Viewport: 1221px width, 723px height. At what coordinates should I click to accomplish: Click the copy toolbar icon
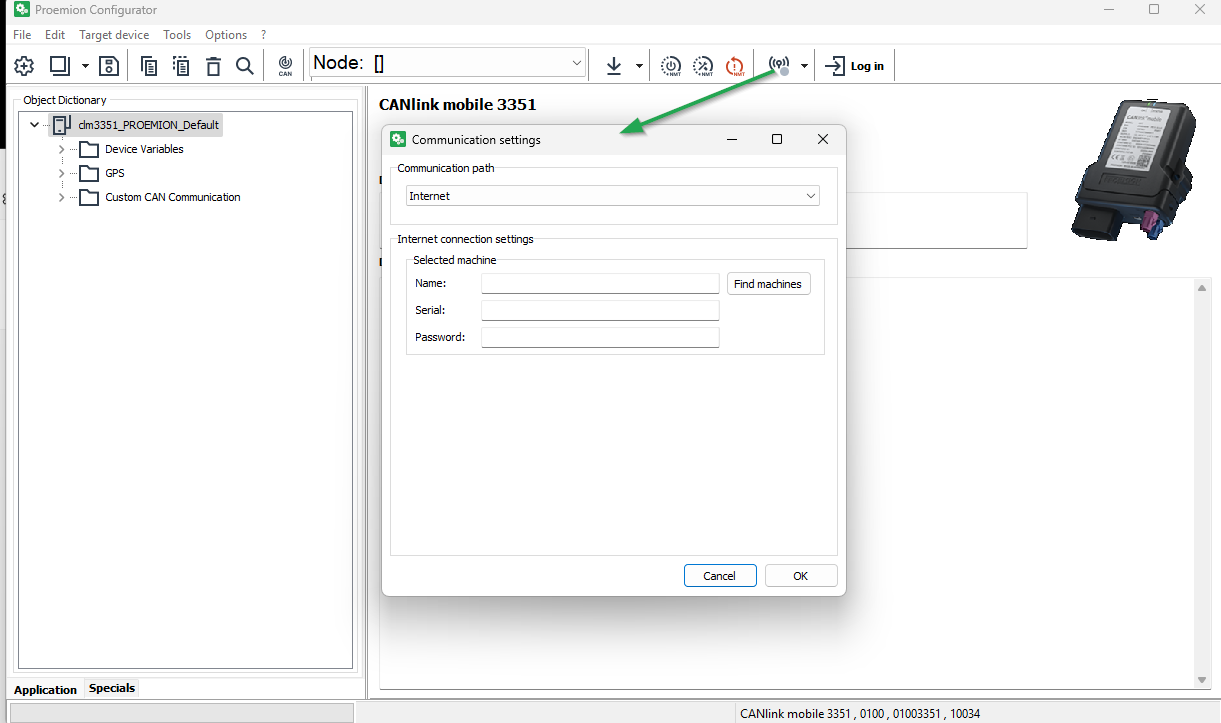[x=149, y=66]
